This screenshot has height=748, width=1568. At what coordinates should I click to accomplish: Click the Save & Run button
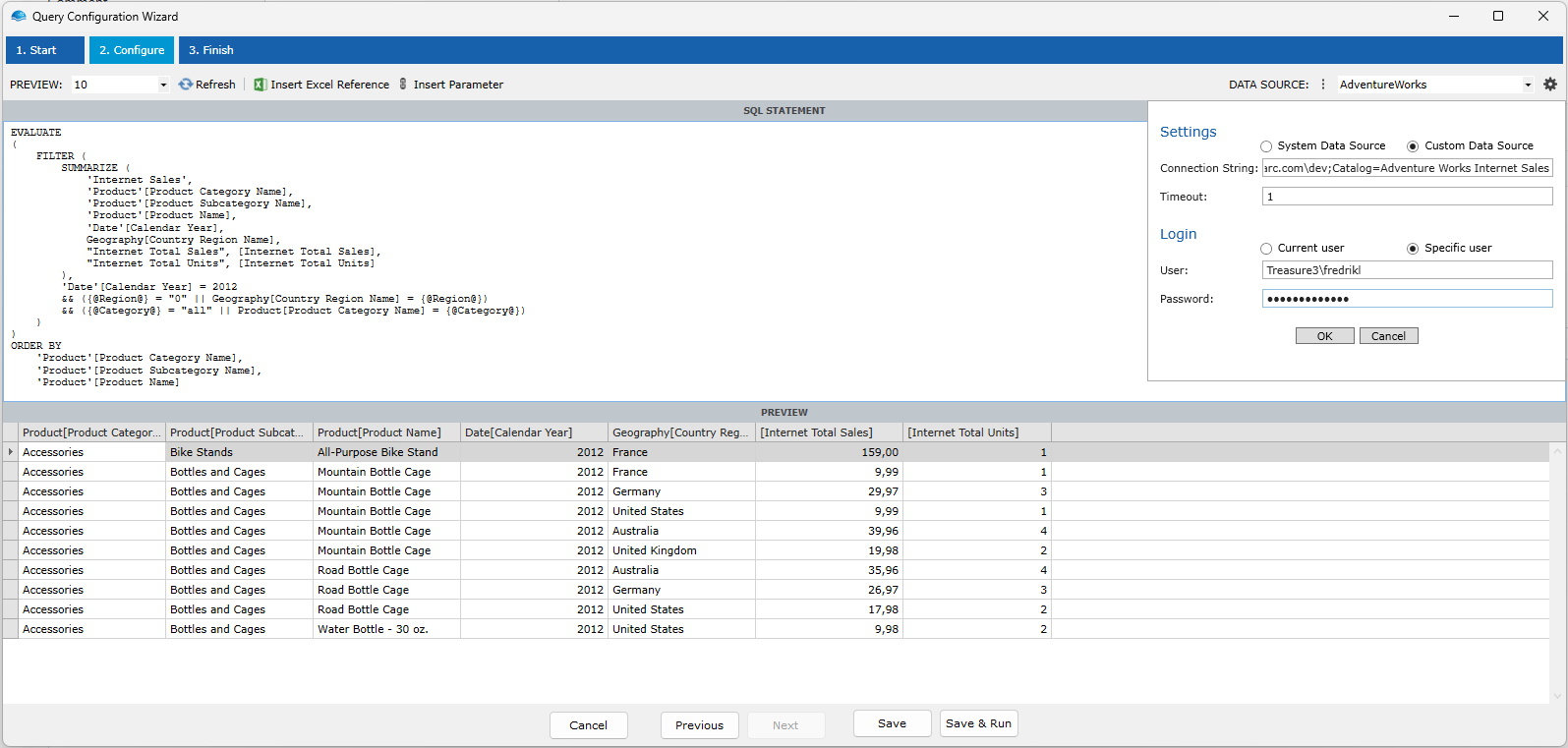click(x=978, y=723)
